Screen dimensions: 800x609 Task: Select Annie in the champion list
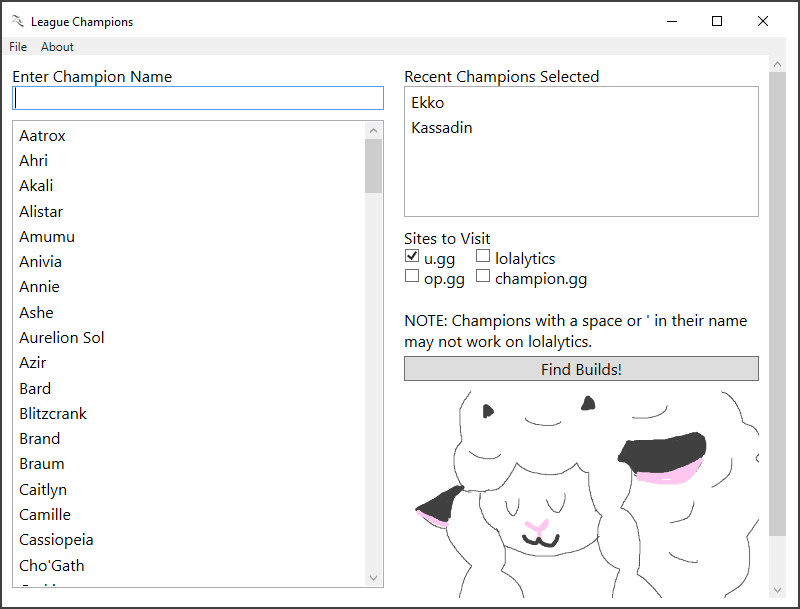pyautogui.click(x=189, y=287)
